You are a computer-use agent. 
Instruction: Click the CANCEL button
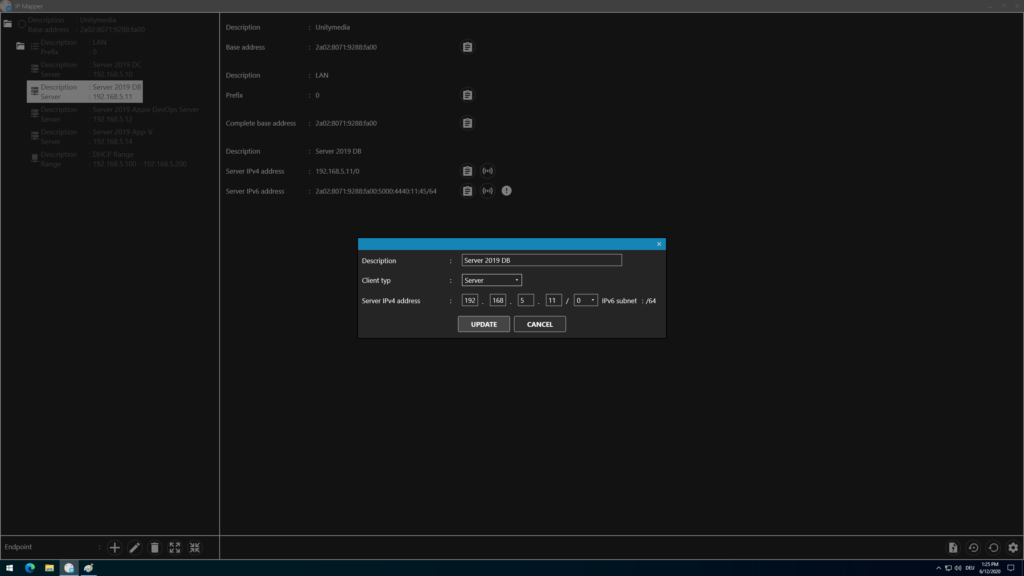click(x=539, y=324)
